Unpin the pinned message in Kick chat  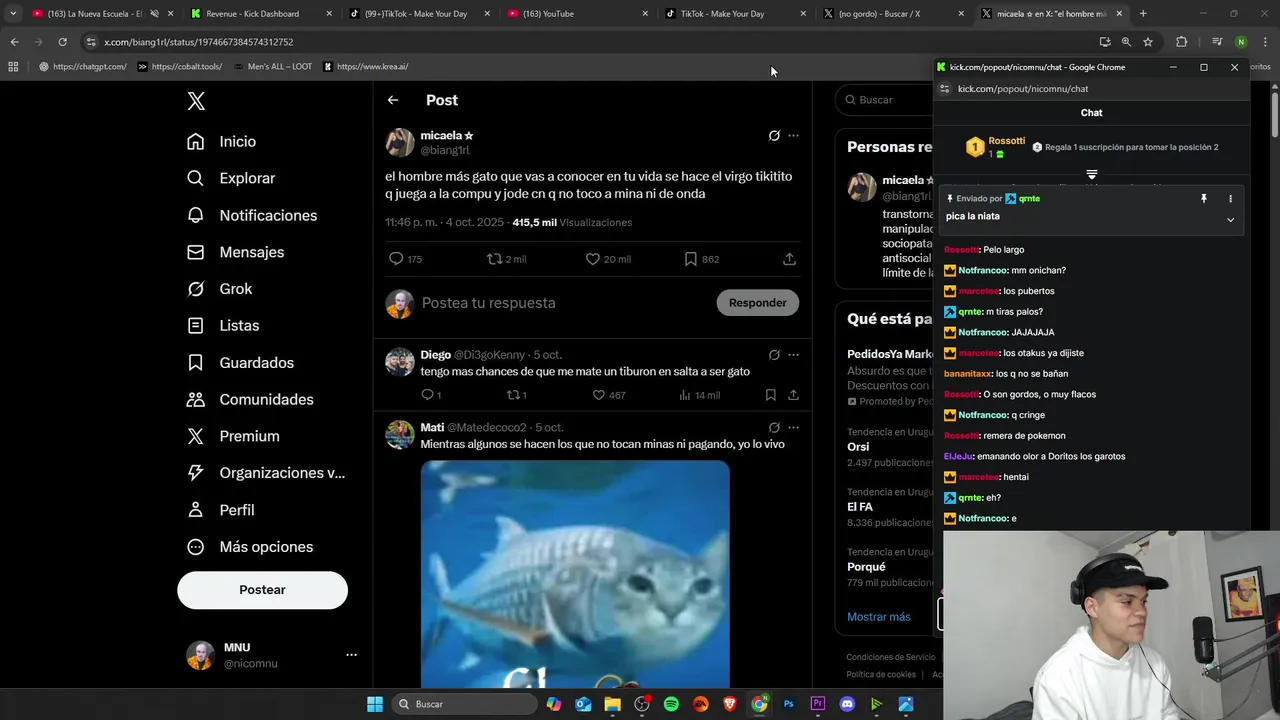click(1204, 199)
